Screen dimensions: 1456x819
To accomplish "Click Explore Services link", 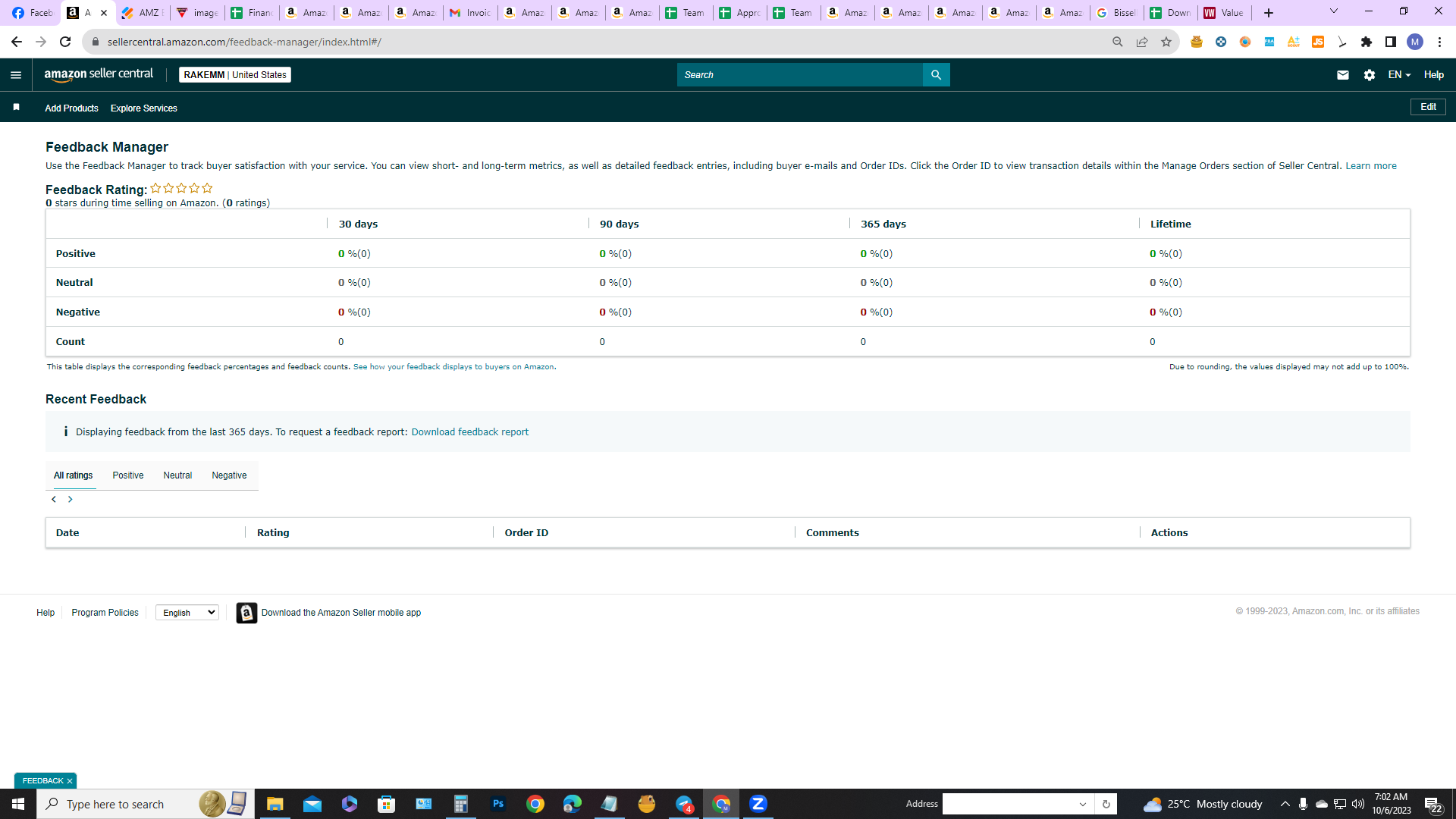I will click(x=144, y=108).
